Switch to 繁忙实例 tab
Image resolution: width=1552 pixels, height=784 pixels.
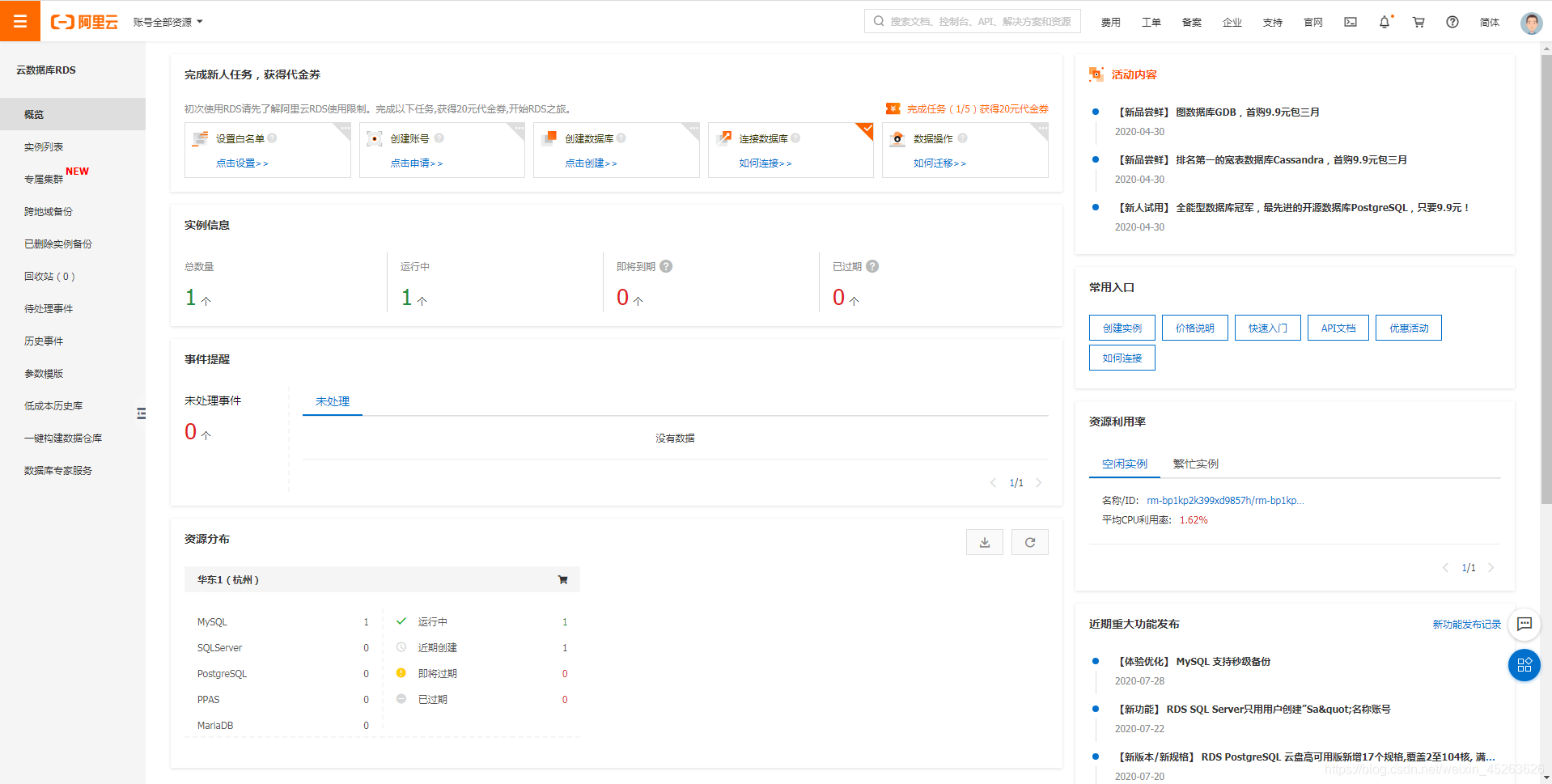click(x=1196, y=464)
